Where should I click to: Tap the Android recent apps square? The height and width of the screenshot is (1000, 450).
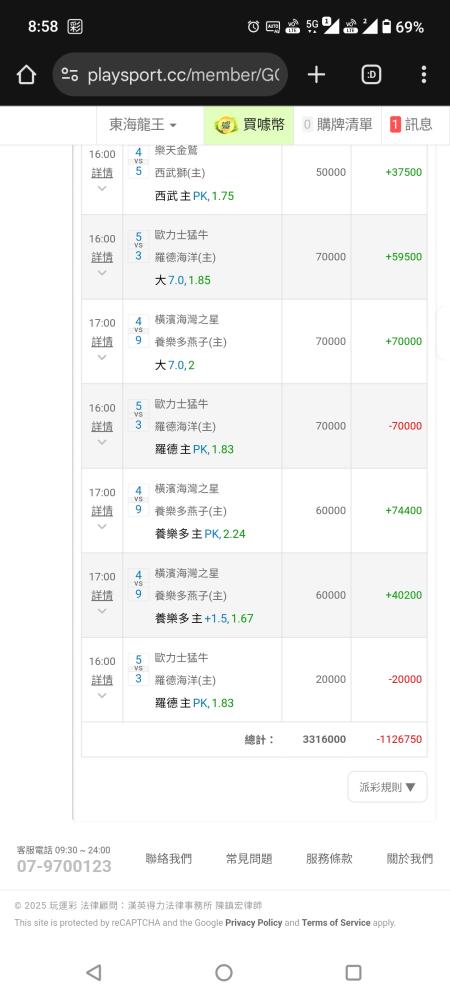click(x=353, y=972)
